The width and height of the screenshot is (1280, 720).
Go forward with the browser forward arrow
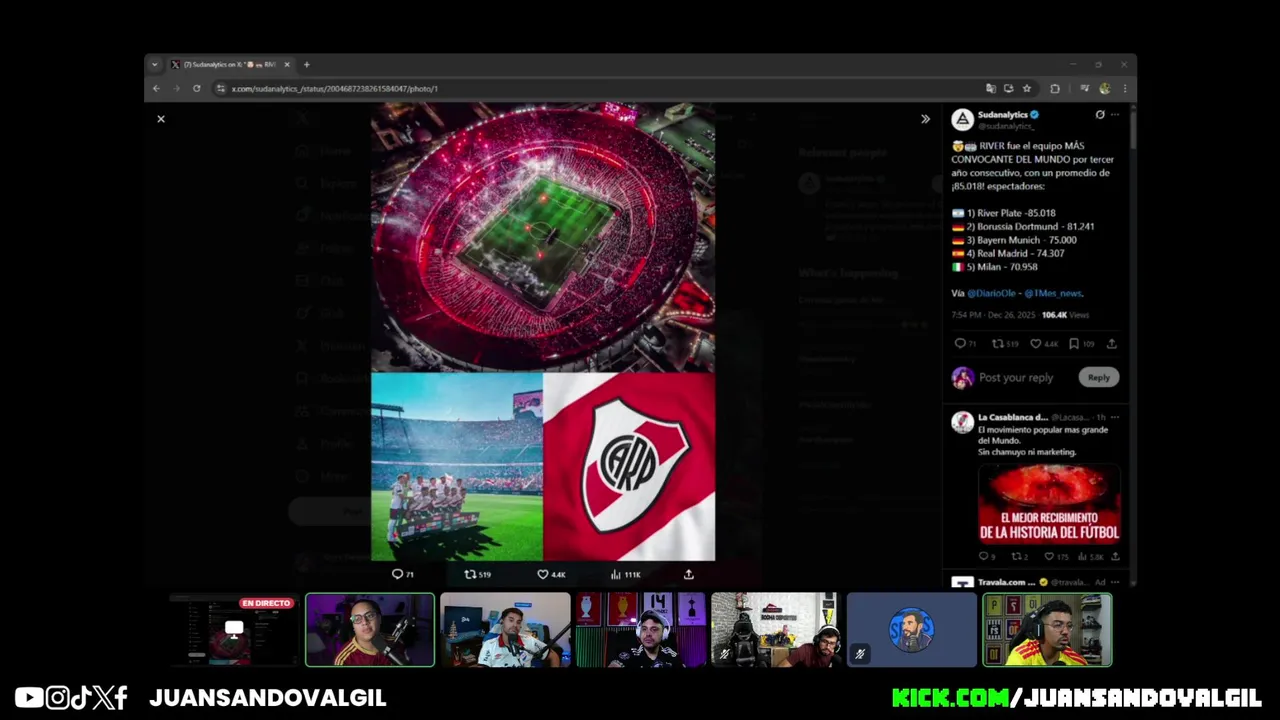176,88
